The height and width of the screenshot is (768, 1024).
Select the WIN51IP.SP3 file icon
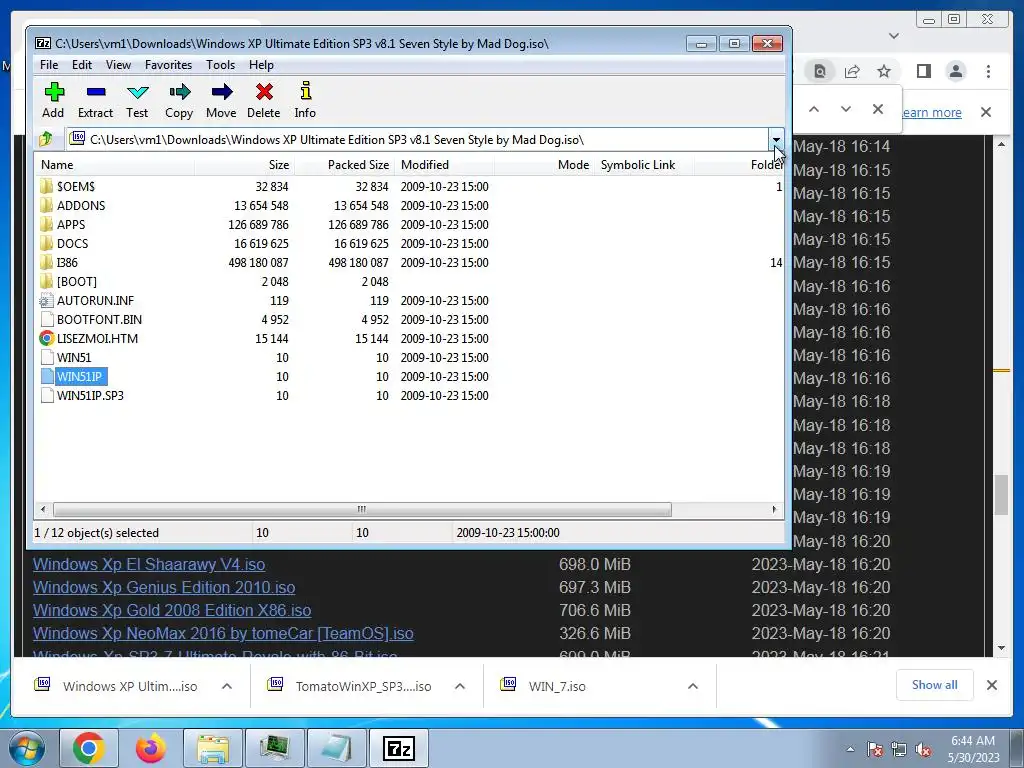[x=46, y=395]
